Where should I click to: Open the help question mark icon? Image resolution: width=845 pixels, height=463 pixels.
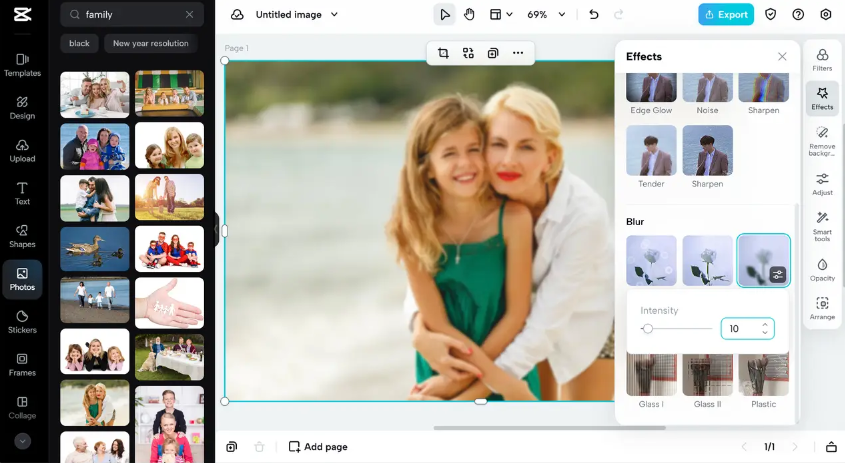(x=798, y=15)
